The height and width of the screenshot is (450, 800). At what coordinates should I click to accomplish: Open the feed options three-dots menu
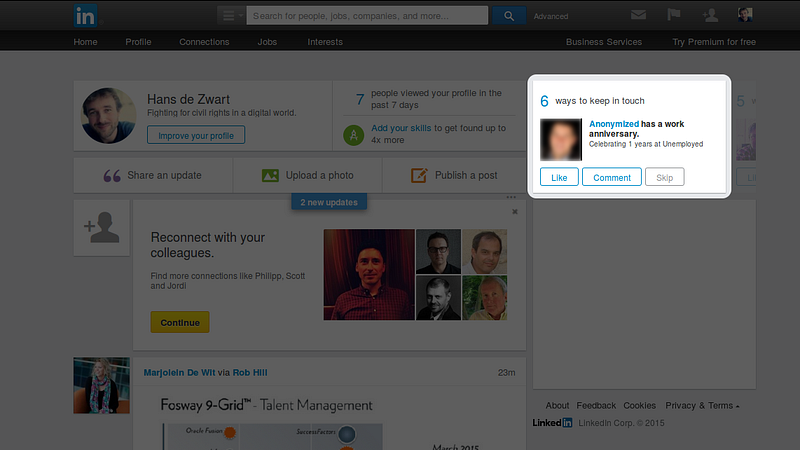(x=511, y=197)
